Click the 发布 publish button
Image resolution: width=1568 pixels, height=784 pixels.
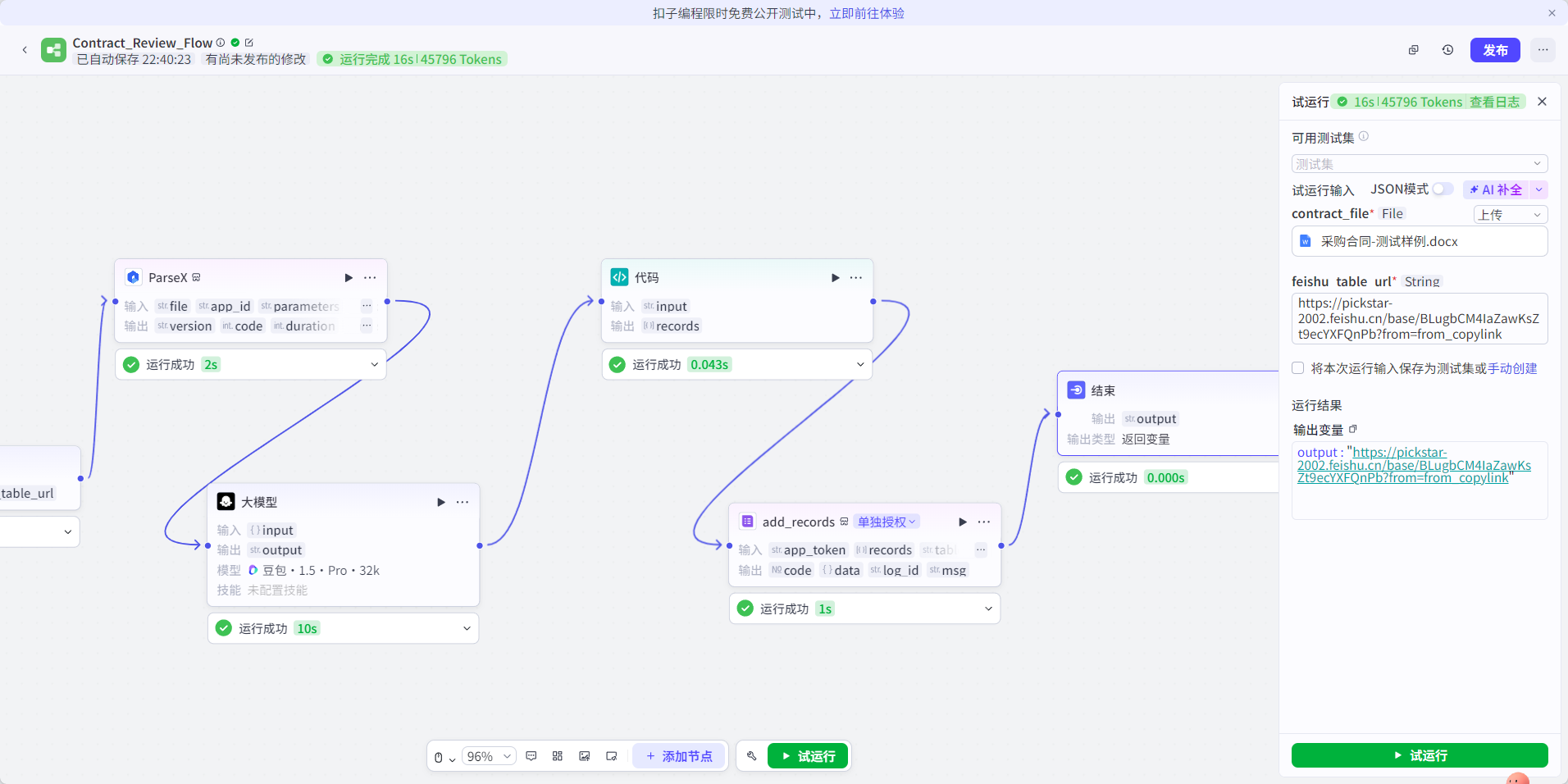tap(1495, 50)
